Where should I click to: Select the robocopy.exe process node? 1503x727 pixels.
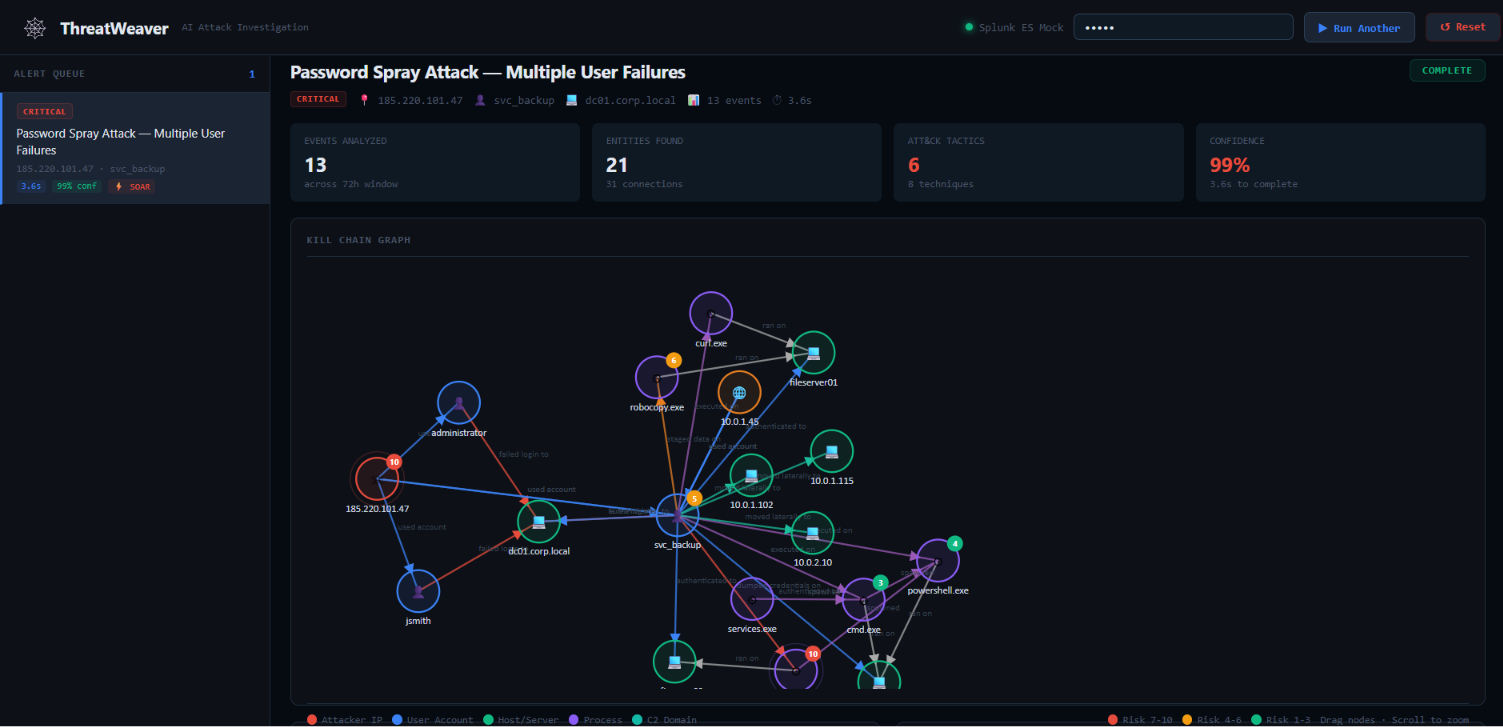[x=657, y=377]
